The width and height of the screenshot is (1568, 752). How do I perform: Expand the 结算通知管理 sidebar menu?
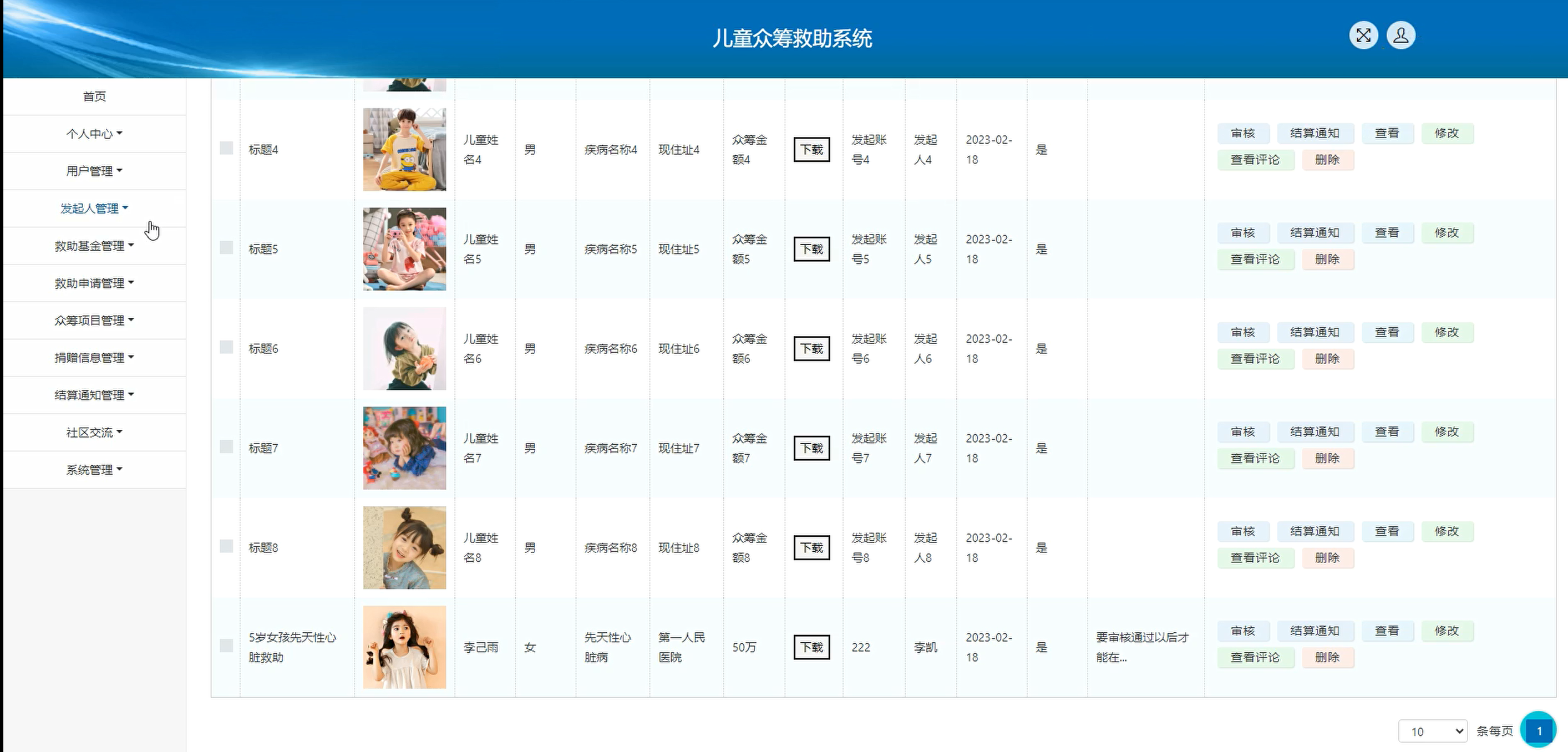point(94,395)
